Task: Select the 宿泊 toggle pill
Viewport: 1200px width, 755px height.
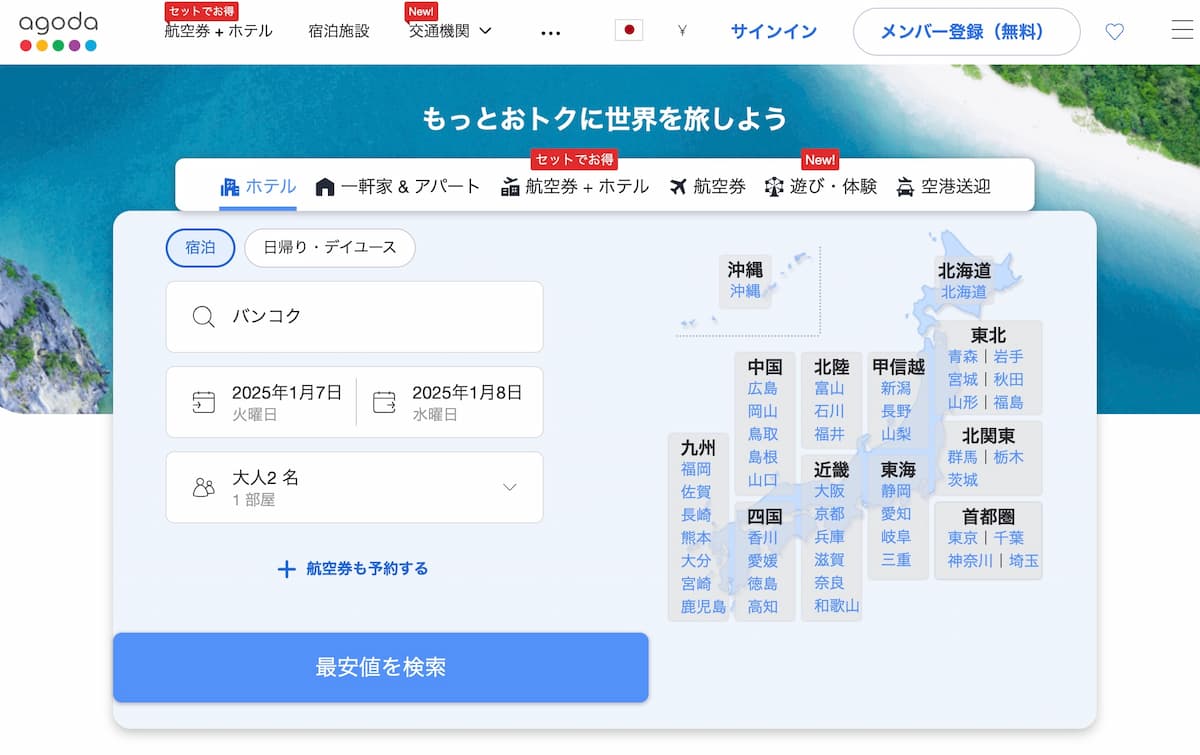Action: click(200, 248)
